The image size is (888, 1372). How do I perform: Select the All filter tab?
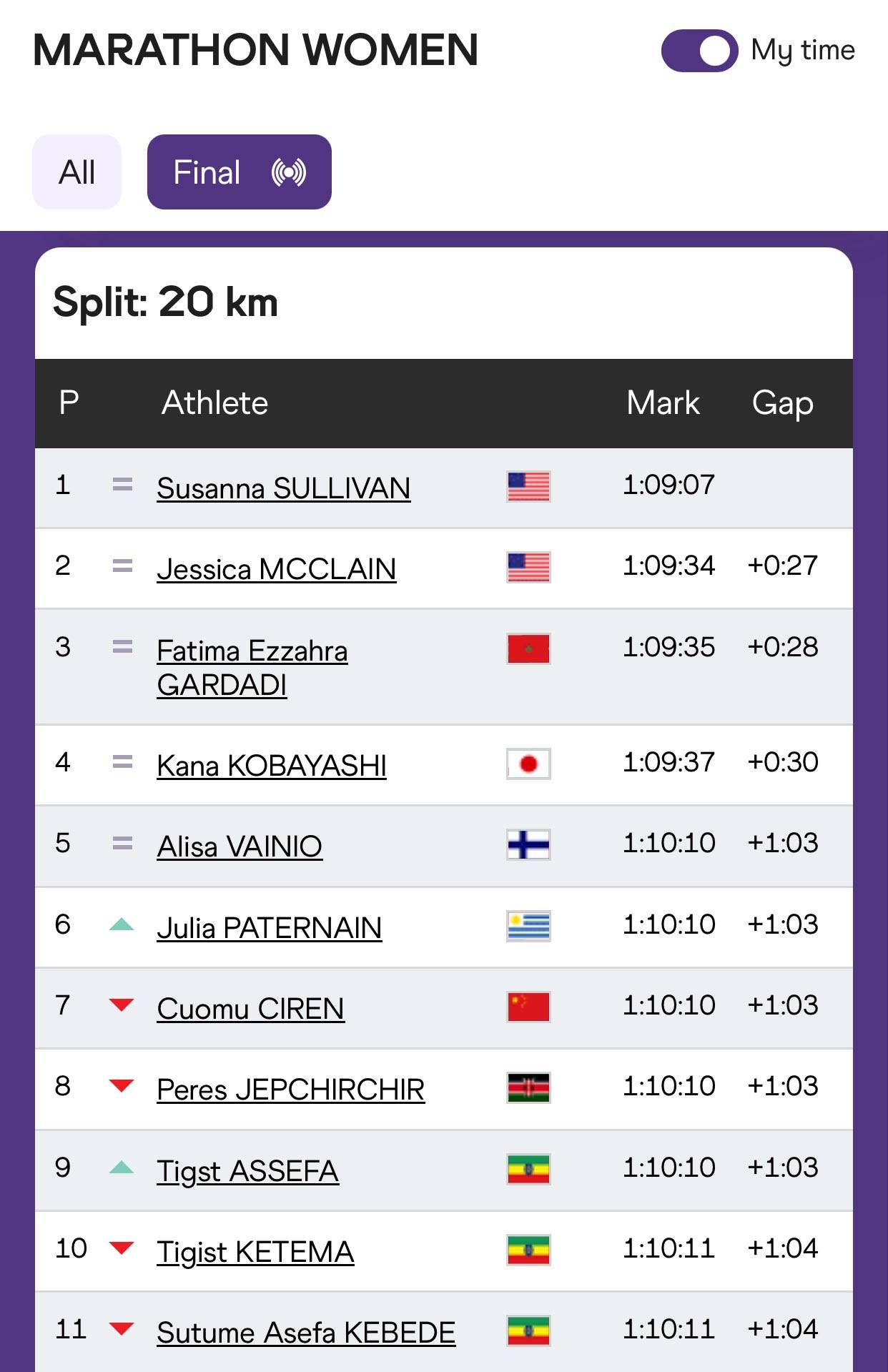point(77,172)
